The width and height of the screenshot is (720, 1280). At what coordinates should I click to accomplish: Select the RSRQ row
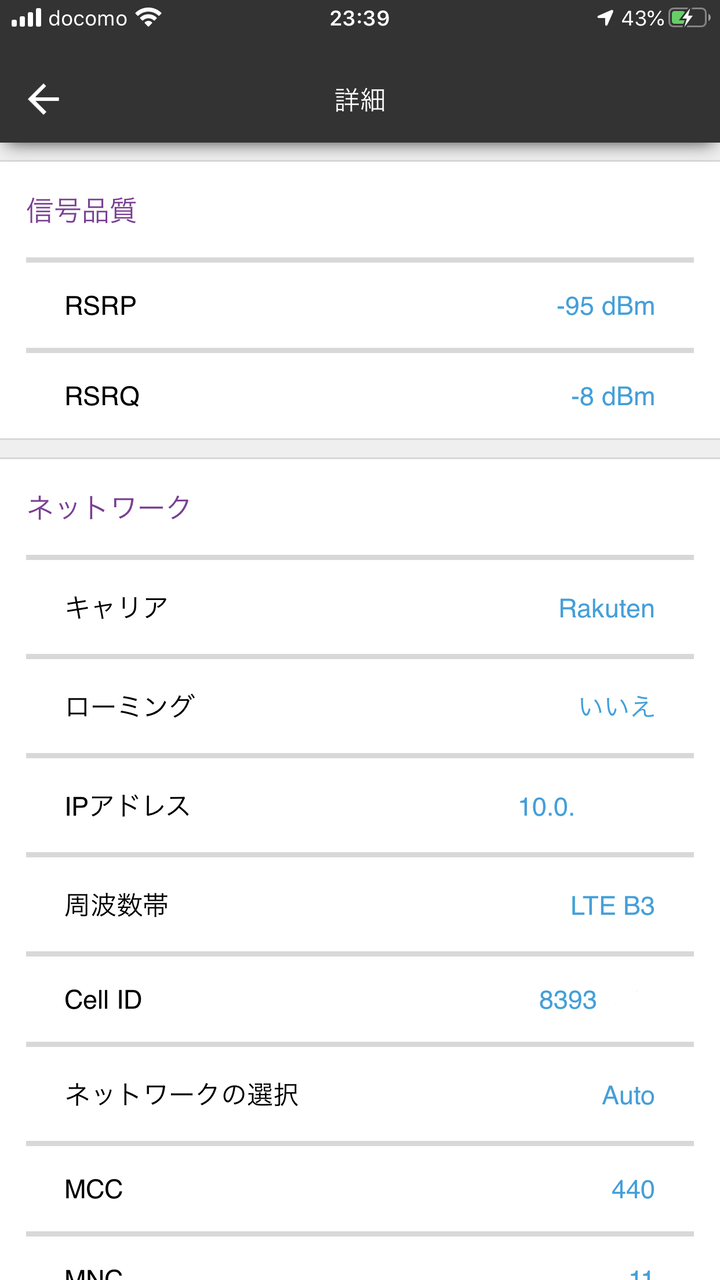360,396
